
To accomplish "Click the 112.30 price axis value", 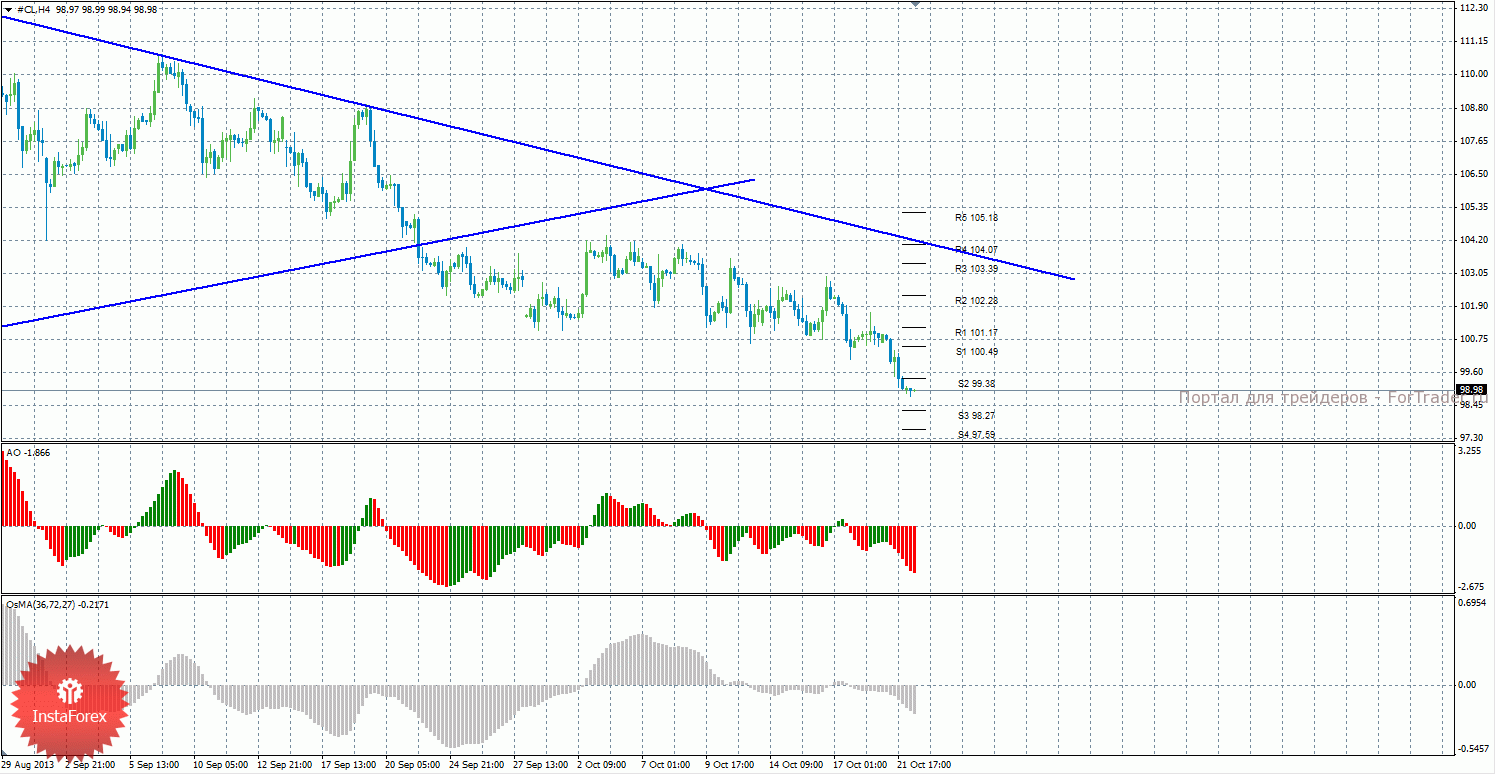I will point(1475,8).
